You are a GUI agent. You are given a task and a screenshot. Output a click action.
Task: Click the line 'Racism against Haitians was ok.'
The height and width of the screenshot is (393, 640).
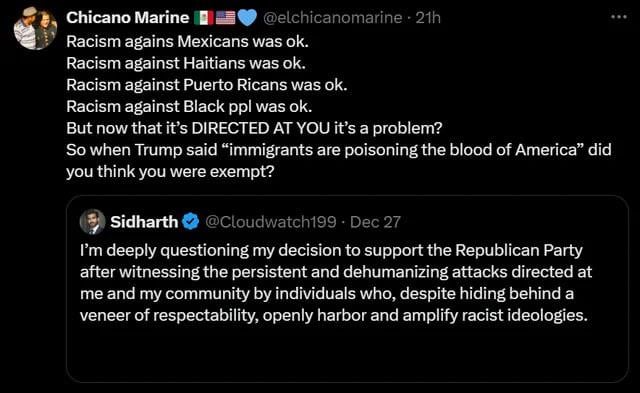point(186,63)
